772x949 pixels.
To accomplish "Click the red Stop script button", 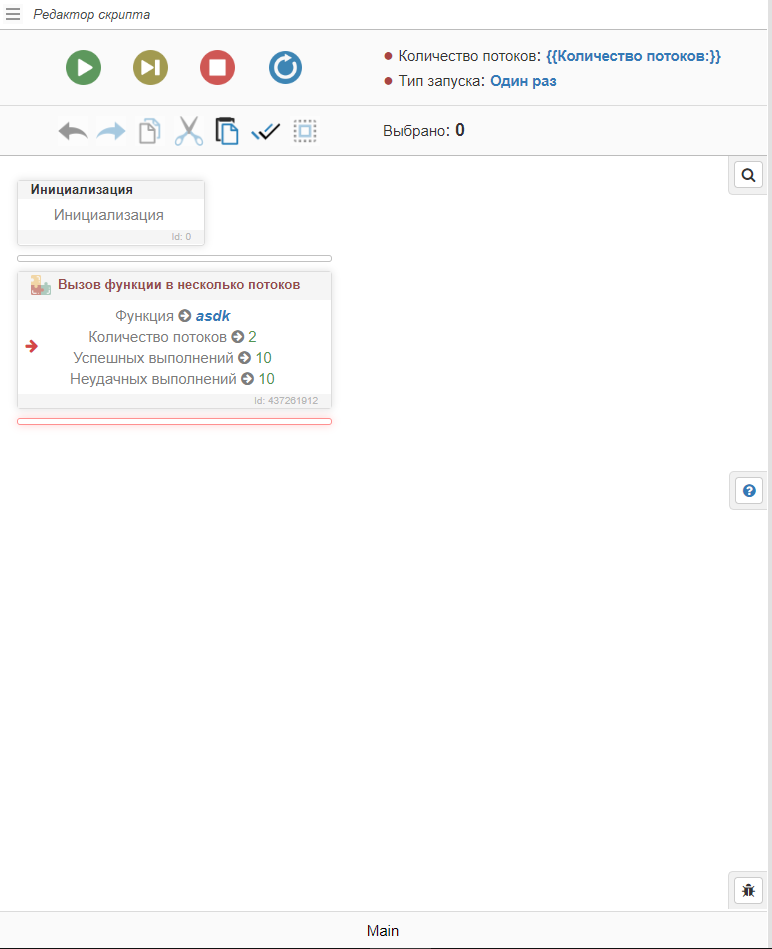I will 217,67.
